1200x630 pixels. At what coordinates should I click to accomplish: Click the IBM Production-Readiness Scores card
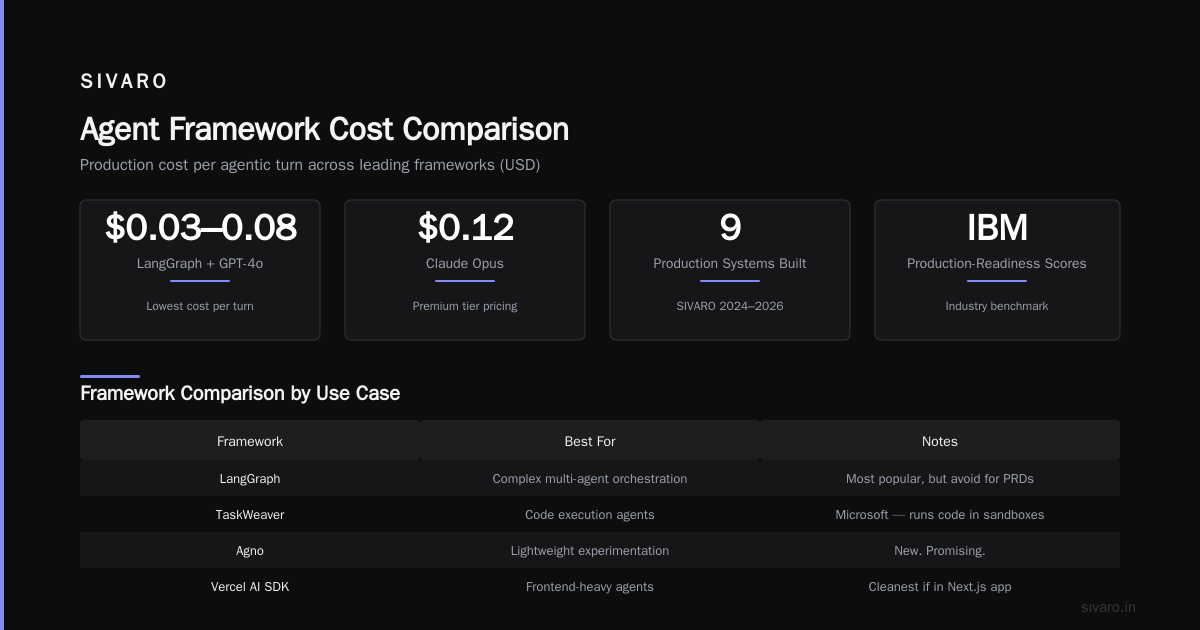[x=997, y=270]
